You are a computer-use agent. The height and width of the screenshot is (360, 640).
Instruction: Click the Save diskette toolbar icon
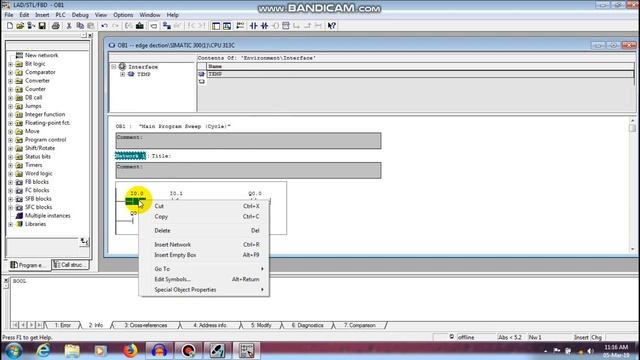tap(42, 26)
